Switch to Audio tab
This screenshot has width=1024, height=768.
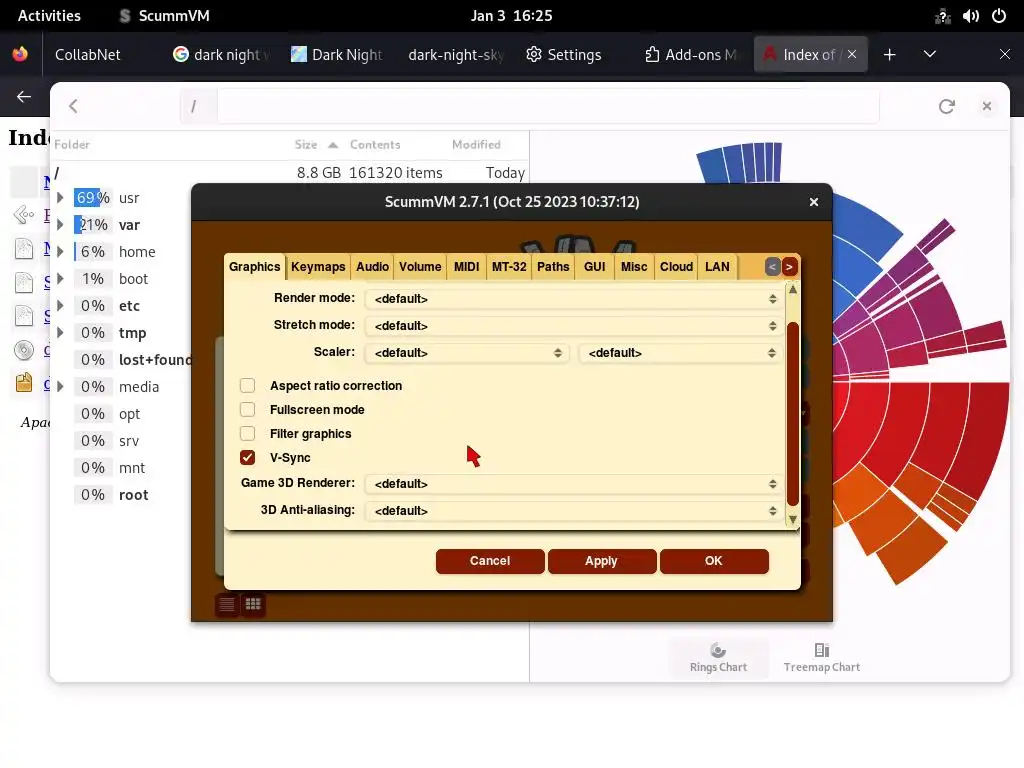coord(372,266)
